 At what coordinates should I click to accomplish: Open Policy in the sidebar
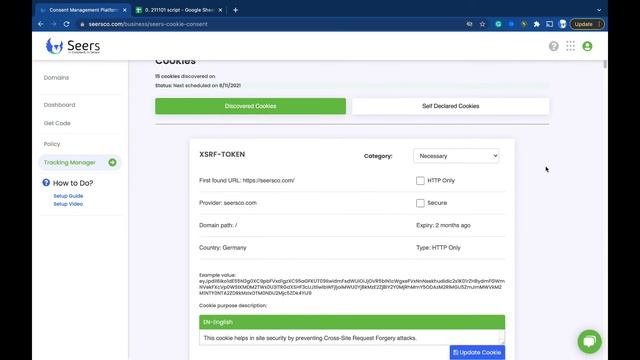click(52, 144)
